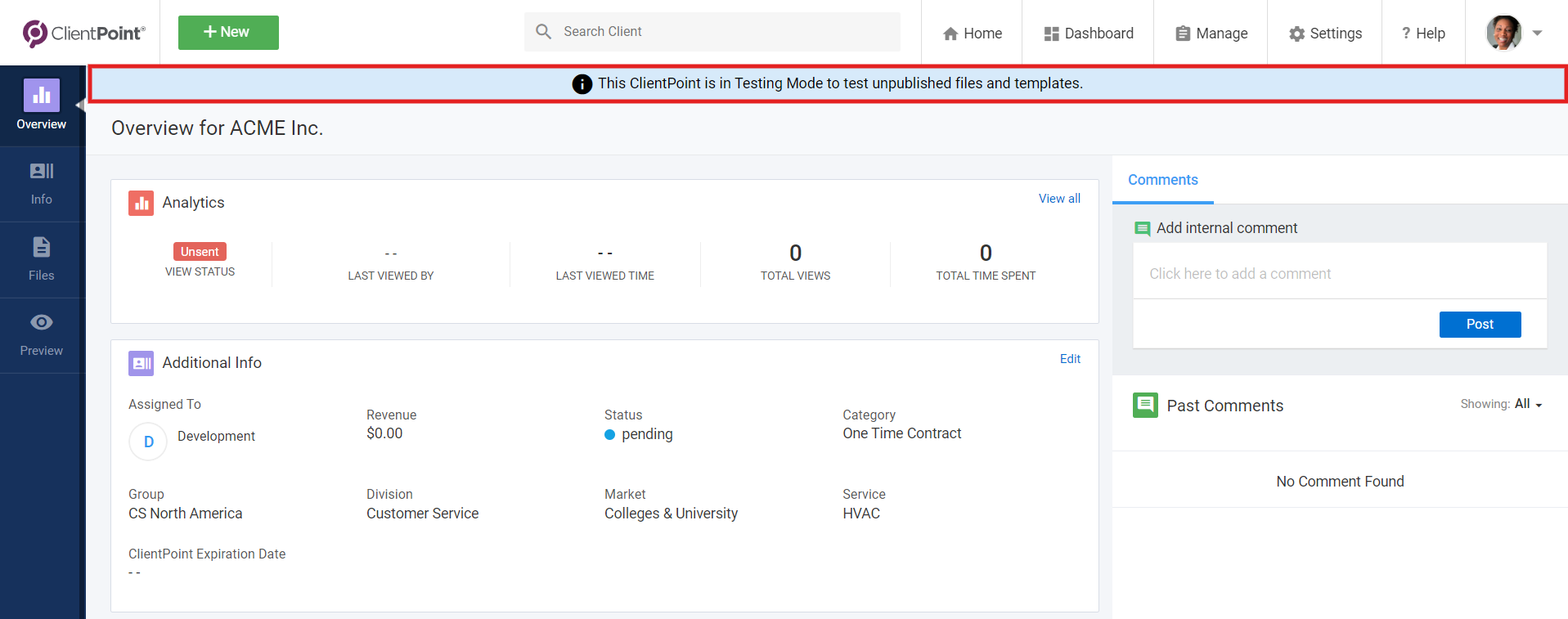1568x619 pixels.
Task: Create a new item with + New button
Action: tap(228, 33)
